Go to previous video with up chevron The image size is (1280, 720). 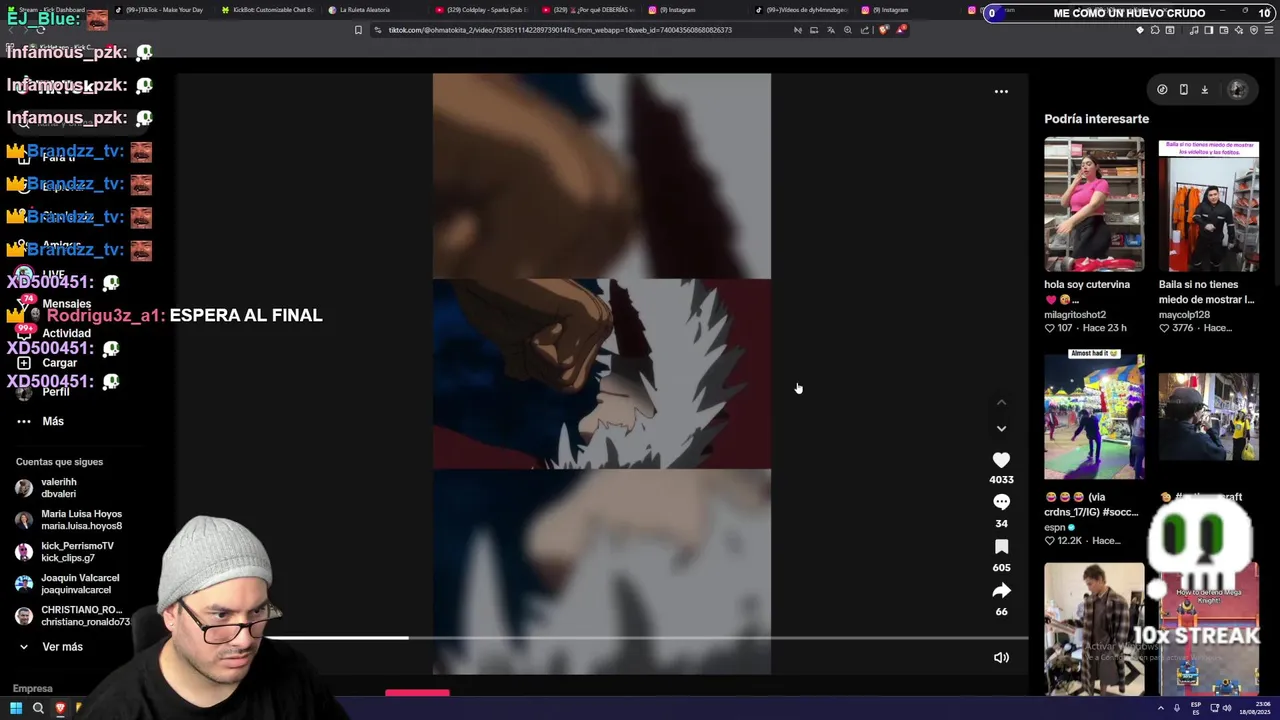1001,403
